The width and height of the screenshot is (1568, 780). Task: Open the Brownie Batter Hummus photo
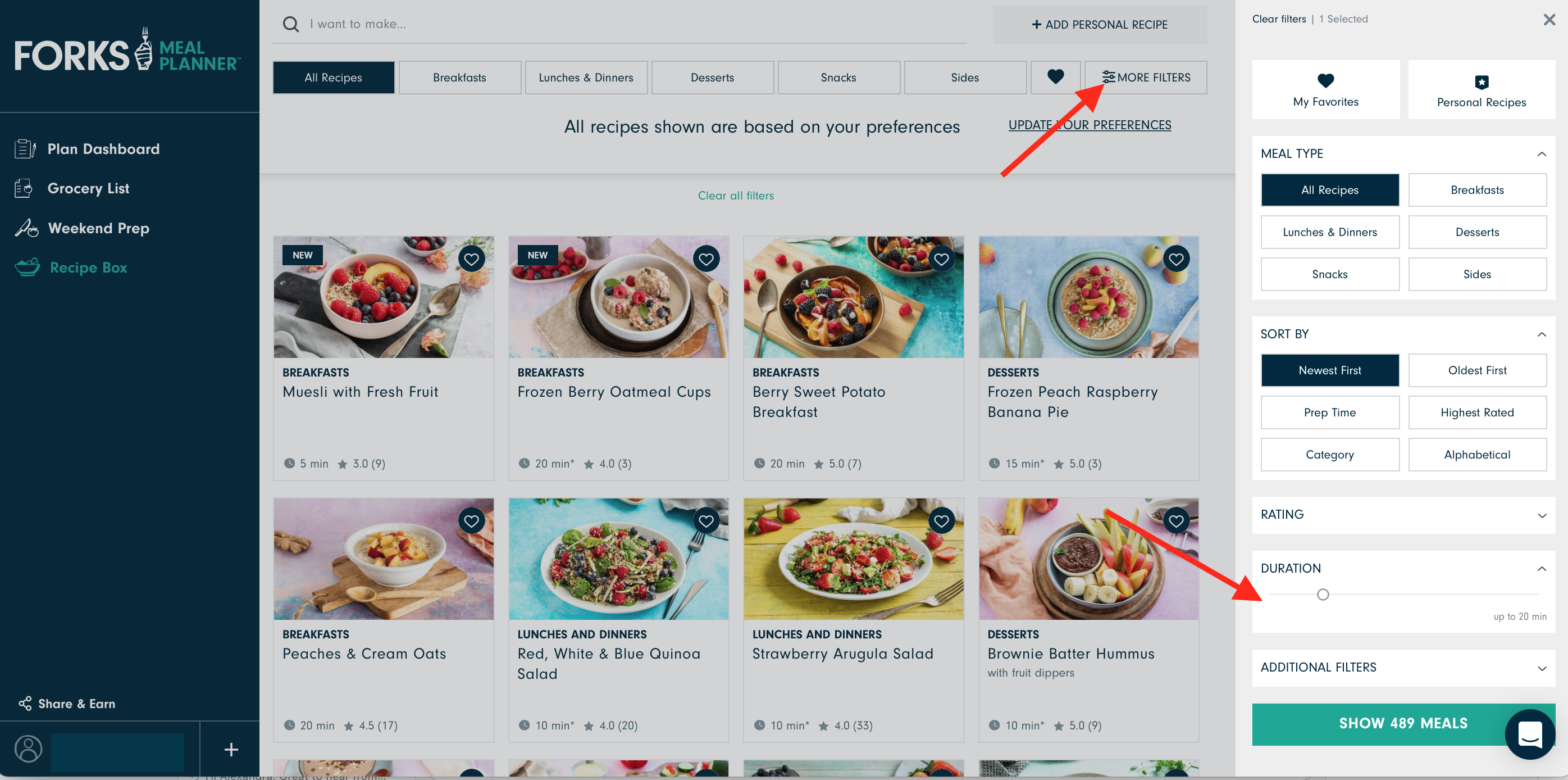coord(1088,559)
